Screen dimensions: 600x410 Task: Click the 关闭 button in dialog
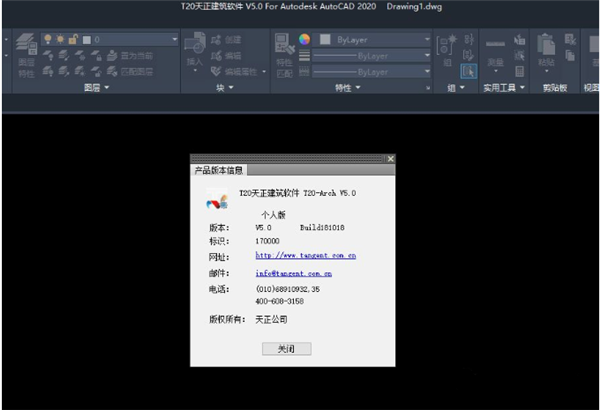coord(287,349)
